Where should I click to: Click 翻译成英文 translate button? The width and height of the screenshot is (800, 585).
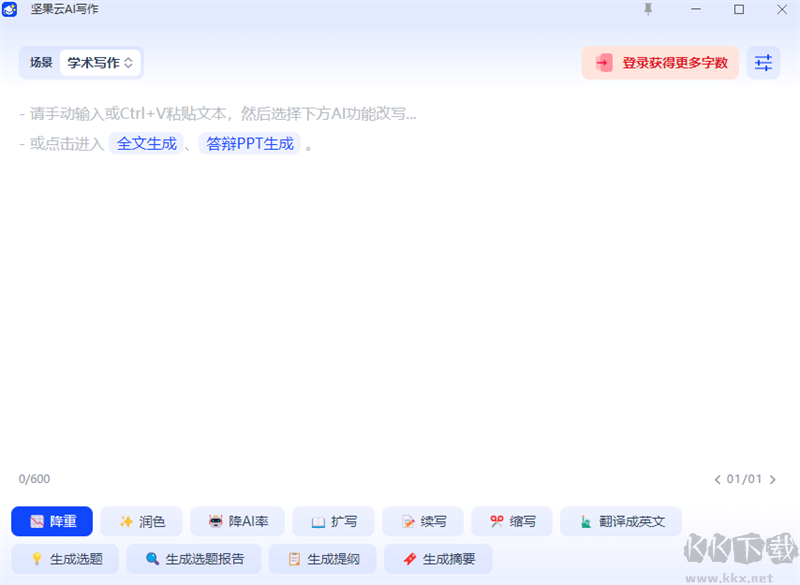(x=621, y=521)
